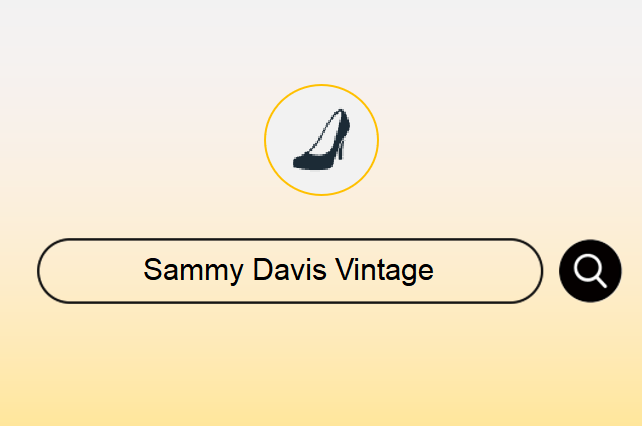Click empty right area inside search bar
642x426 pixels.
(485, 271)
